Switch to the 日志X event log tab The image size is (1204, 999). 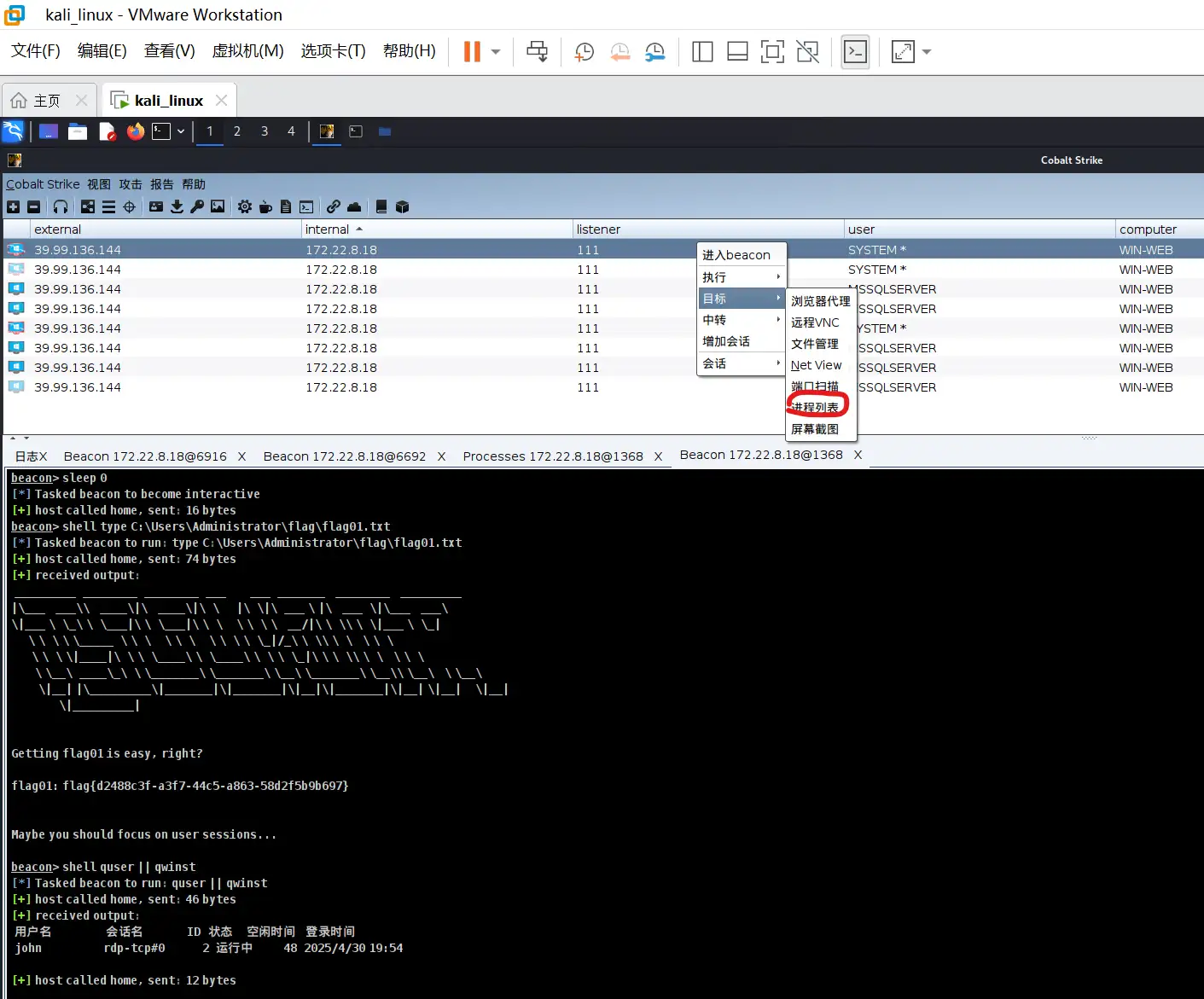31,456
